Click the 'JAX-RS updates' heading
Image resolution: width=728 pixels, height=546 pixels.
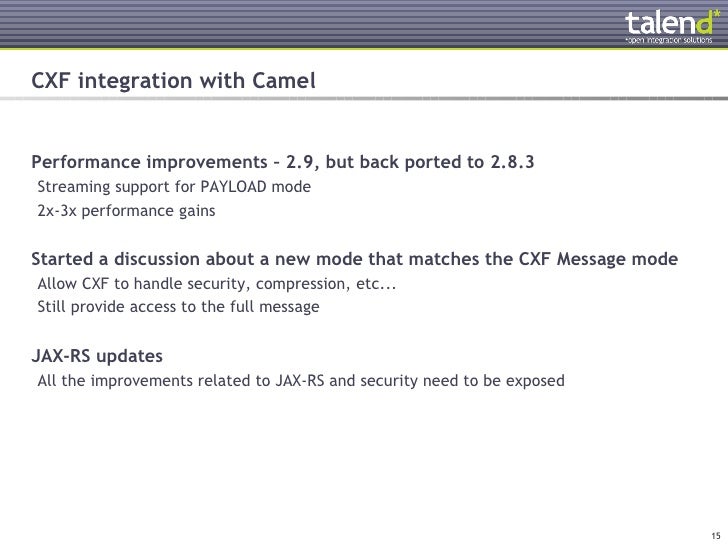click(97, 356)
